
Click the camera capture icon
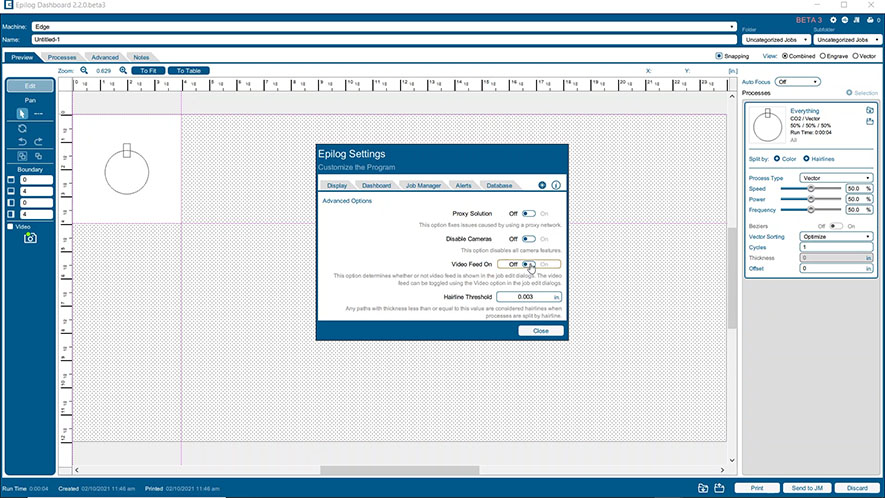[30, 238]
